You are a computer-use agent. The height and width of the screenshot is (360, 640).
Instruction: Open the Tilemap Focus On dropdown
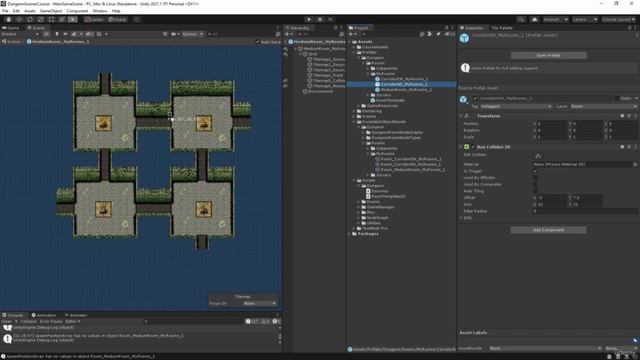260,304
